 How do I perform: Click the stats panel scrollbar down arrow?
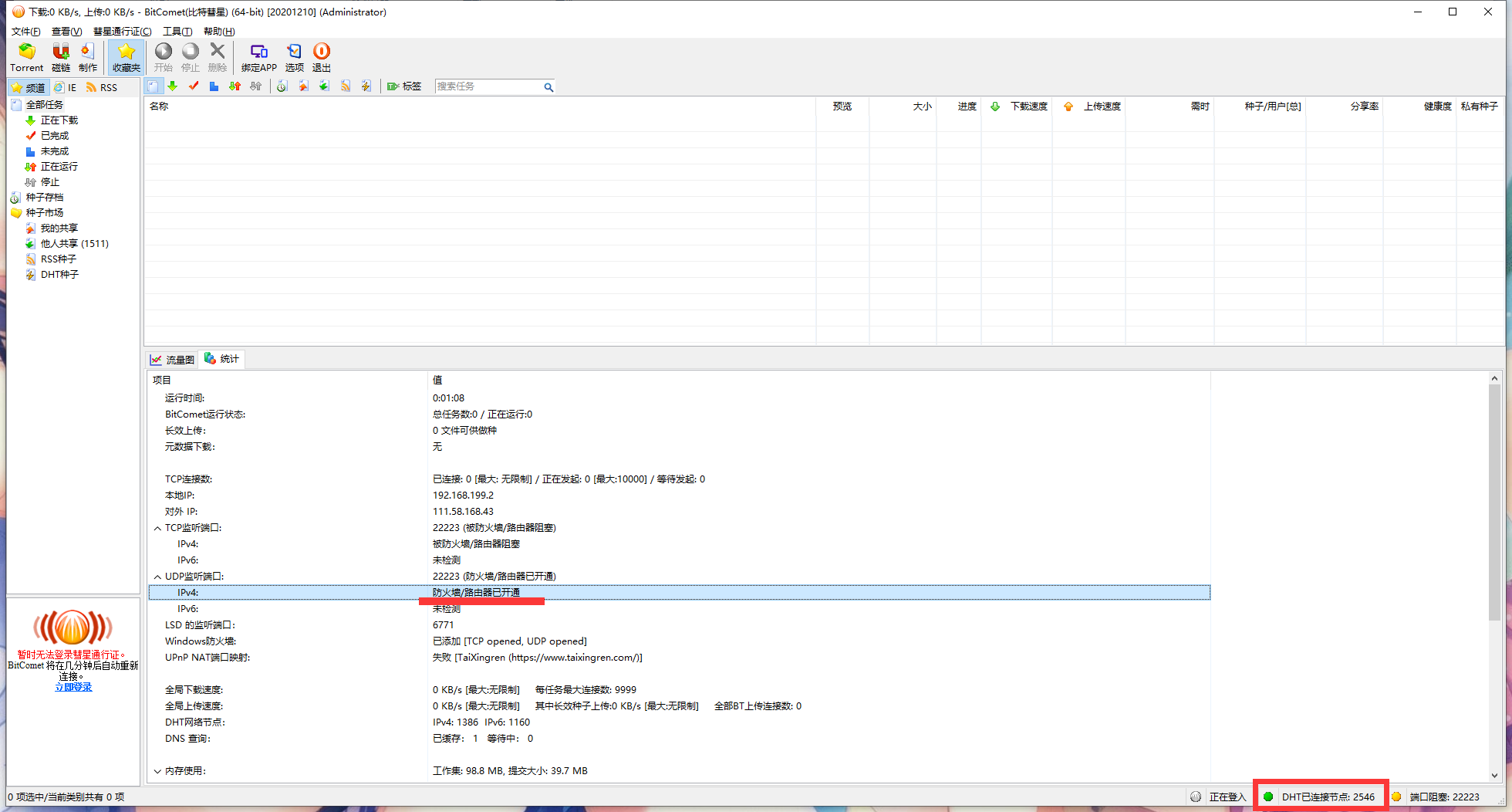point(1494,775)
